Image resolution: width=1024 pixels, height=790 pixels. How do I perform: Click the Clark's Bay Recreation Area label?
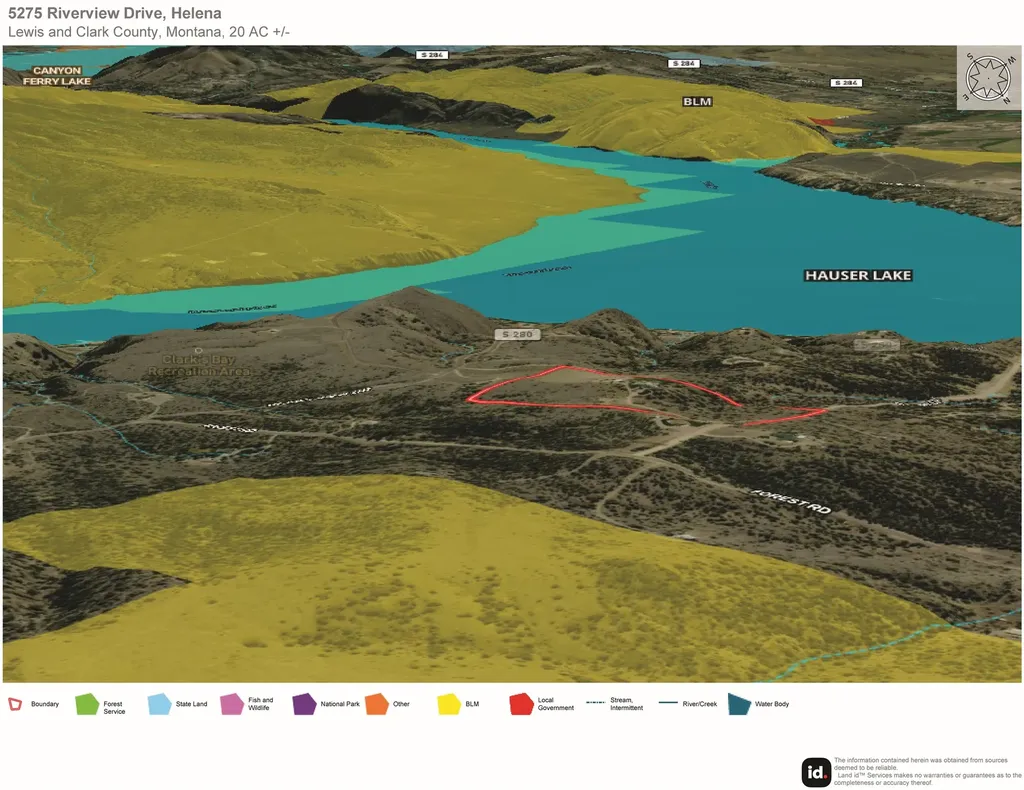199,365
